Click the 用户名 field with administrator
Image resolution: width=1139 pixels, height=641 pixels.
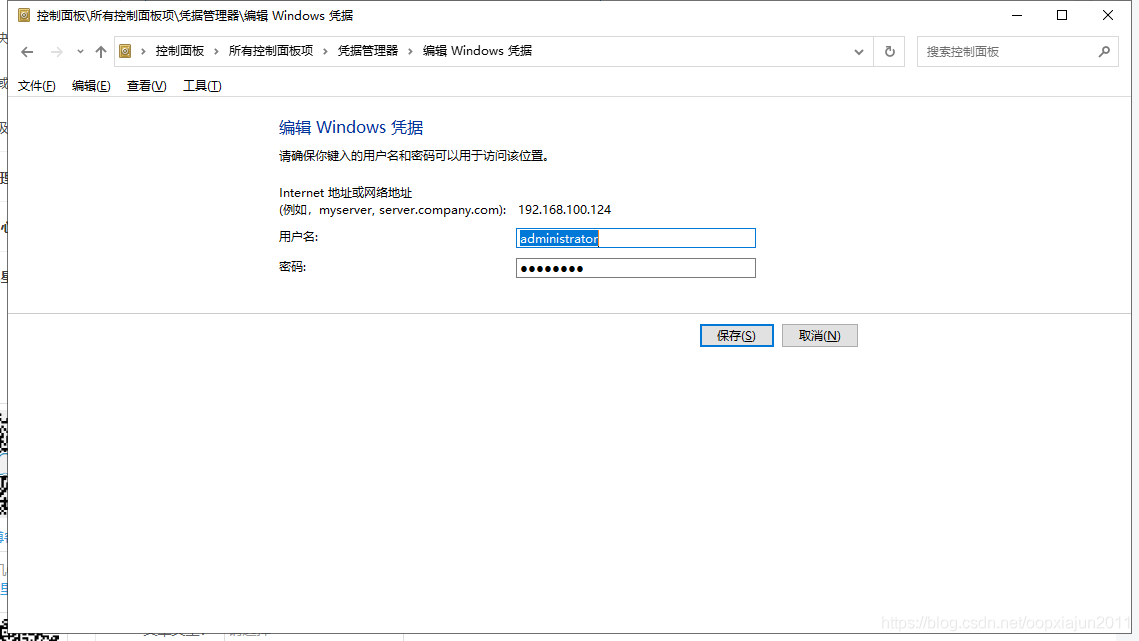(x=636, y=238)
